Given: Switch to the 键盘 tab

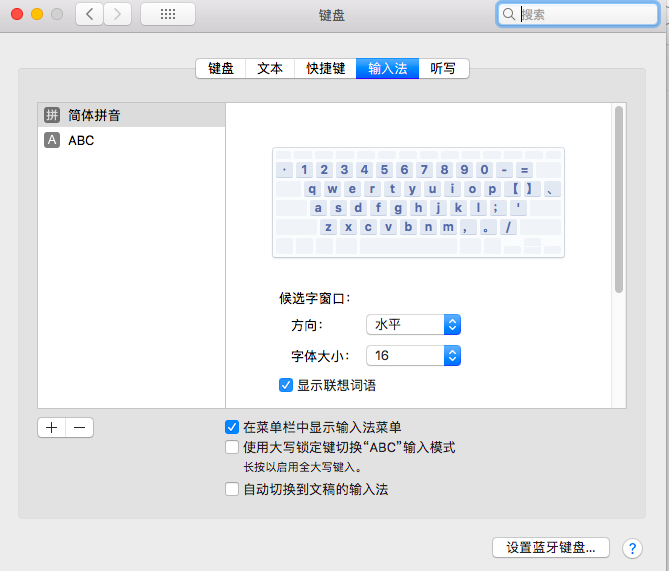Looking at the screenshot, I should tap(221, 69).
